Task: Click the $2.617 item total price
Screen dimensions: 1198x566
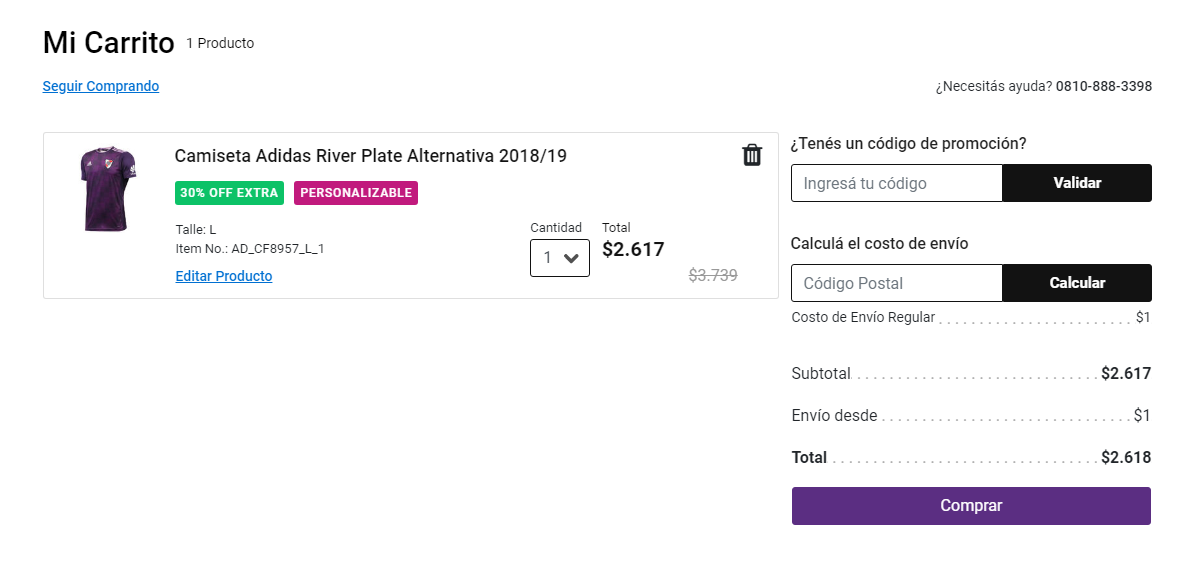Action: point(633,249)
